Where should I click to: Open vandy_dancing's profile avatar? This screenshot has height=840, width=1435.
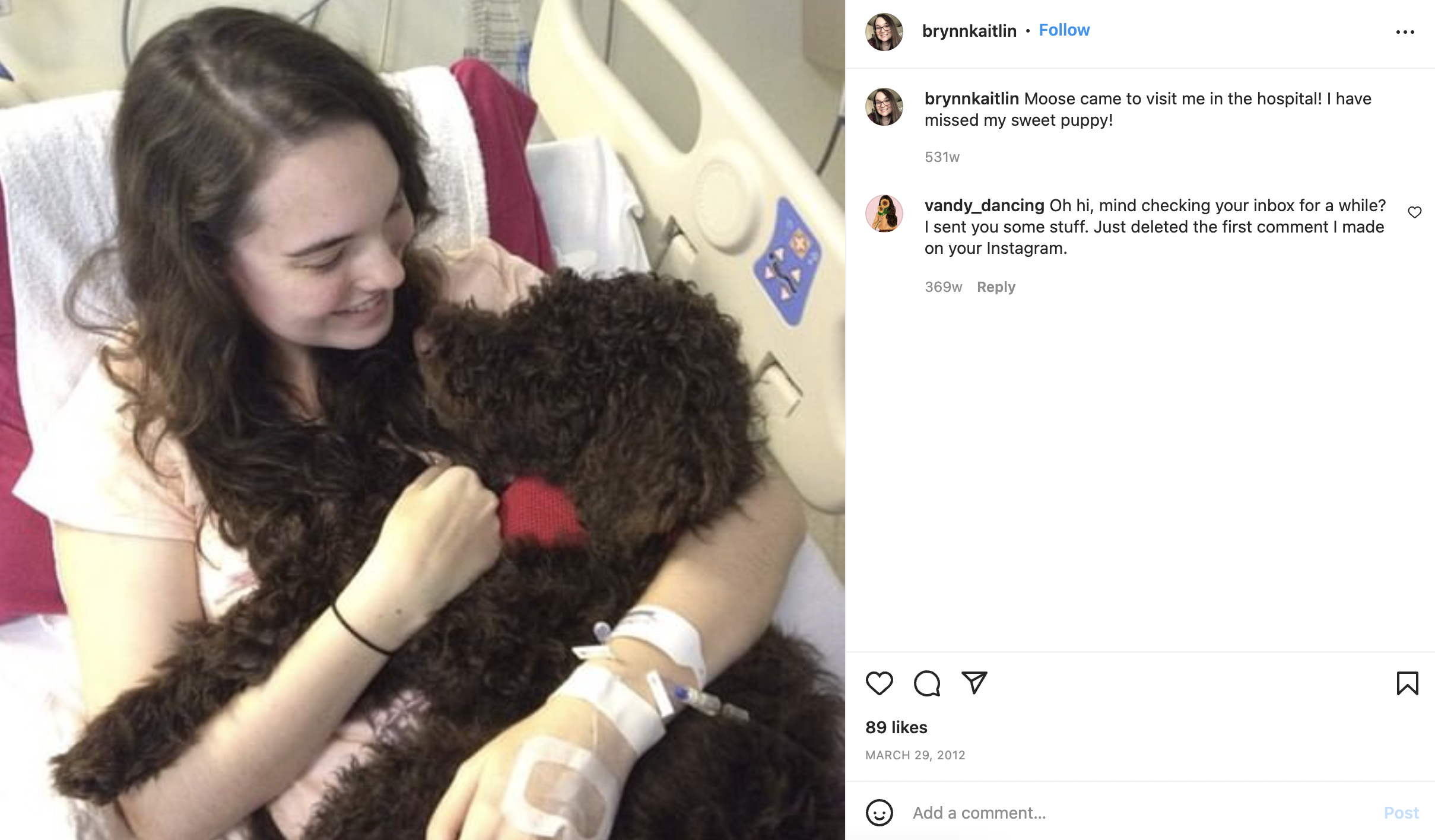(x=884, y=214)
